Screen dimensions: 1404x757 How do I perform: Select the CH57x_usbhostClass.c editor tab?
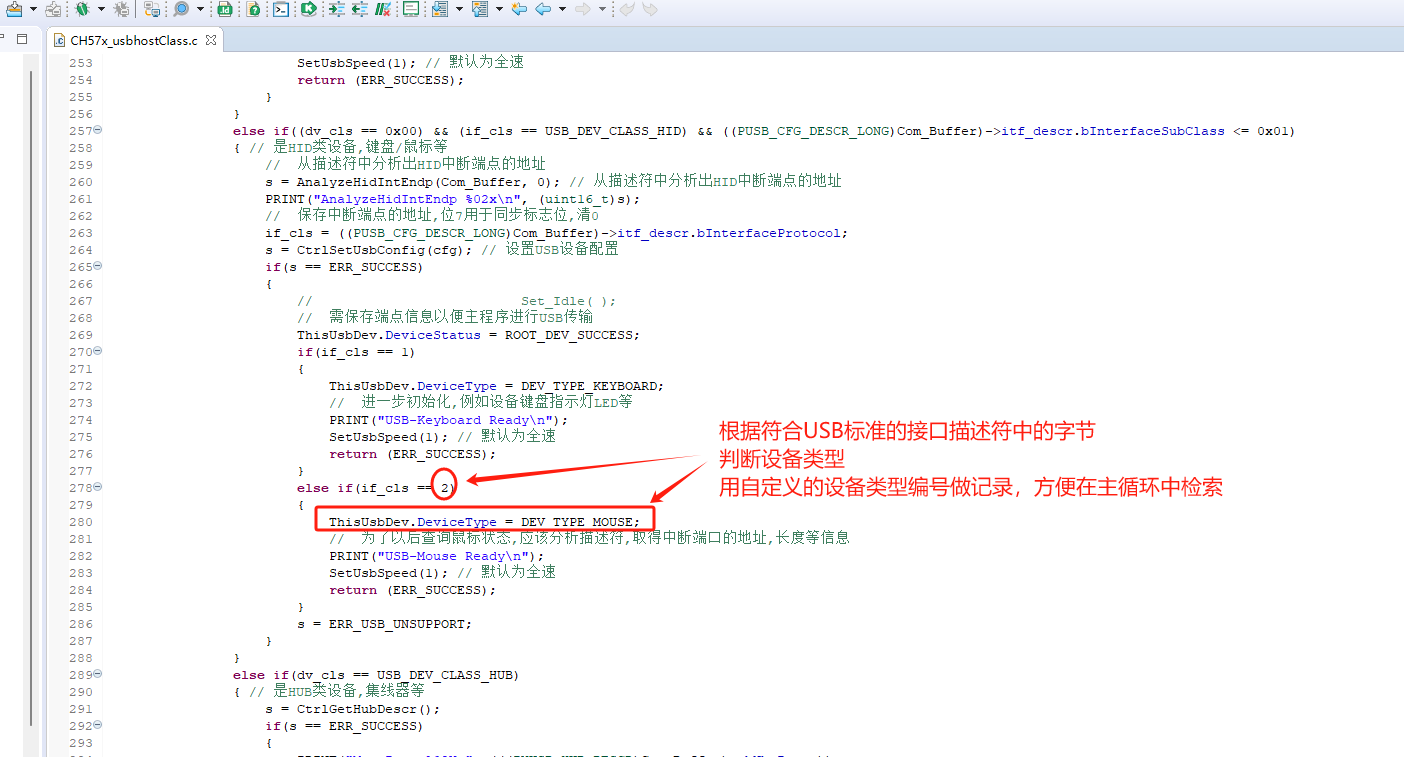tap(134, 41)
